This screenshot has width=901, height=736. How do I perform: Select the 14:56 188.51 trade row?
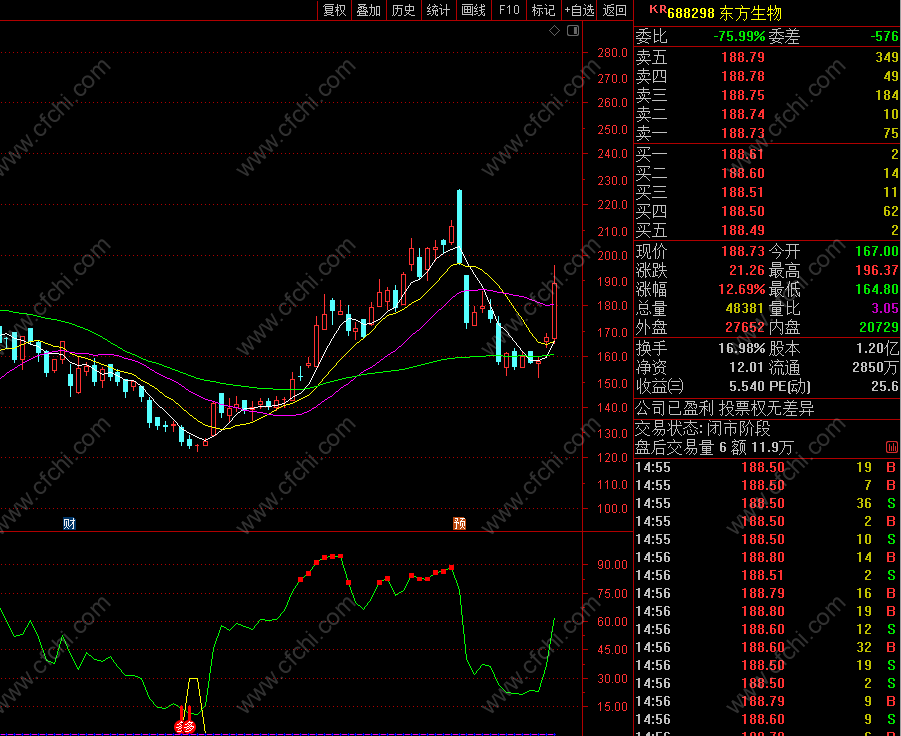tap(767, 575)
